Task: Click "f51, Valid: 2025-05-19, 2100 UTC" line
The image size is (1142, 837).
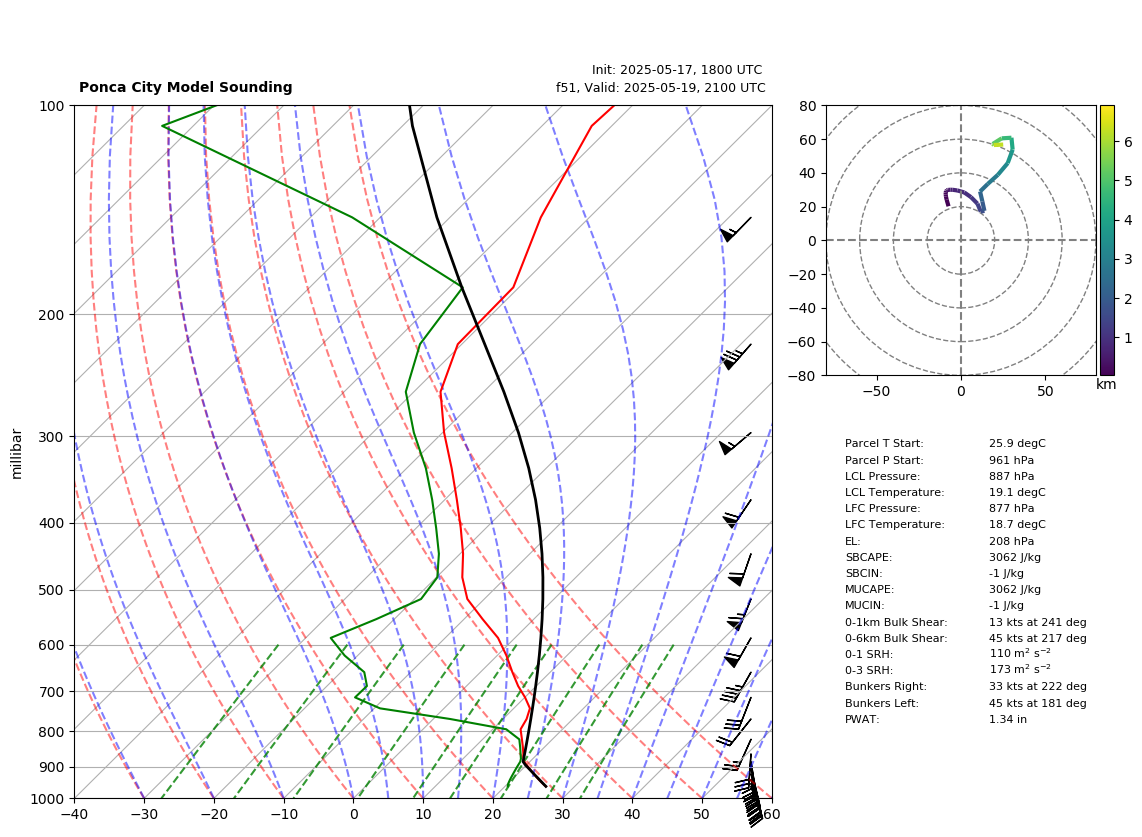Action: coord(661,87)
